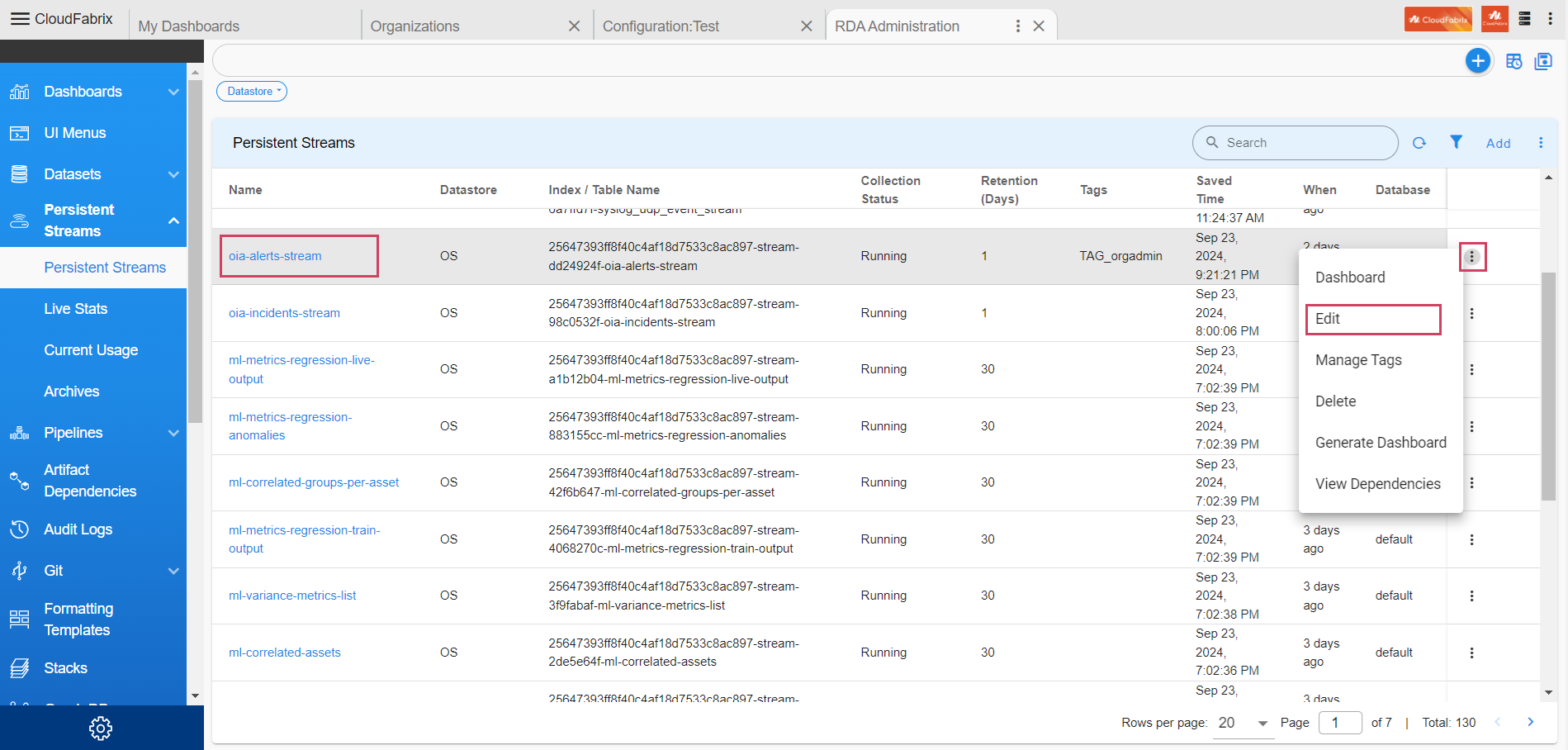Expand the Pipelines sidebar section
The image size is (1568, 750).
click(173, 432)
